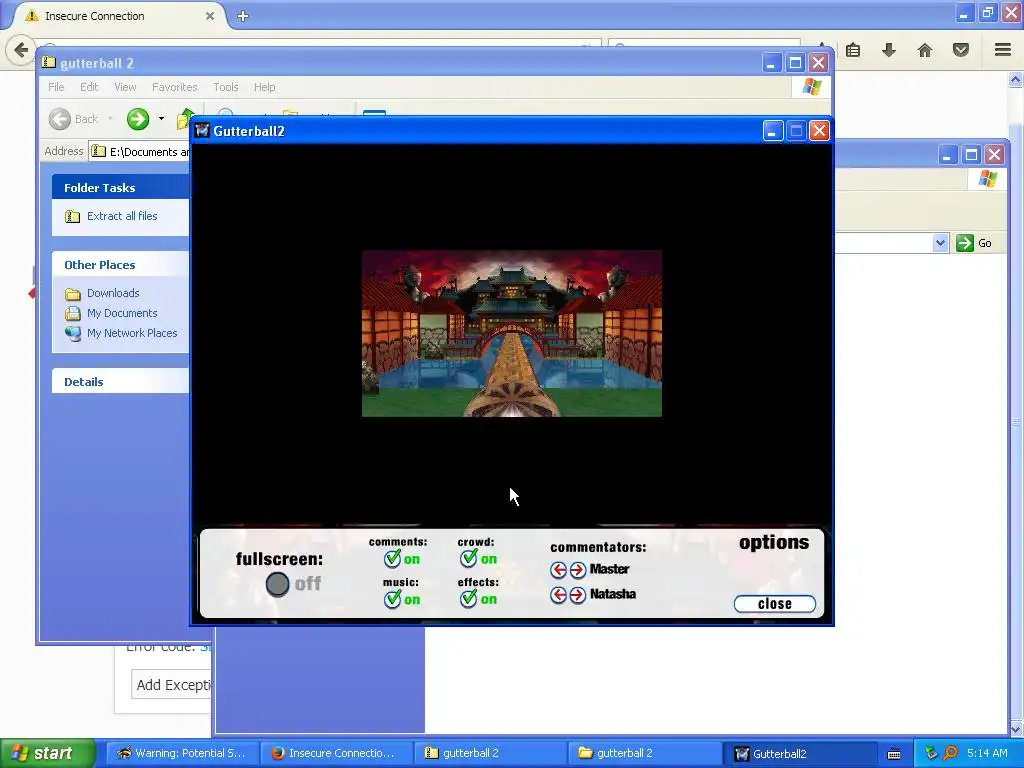
Task: Turn off the music checkbox
Action: pyautogui.click(x=392, y=599)
